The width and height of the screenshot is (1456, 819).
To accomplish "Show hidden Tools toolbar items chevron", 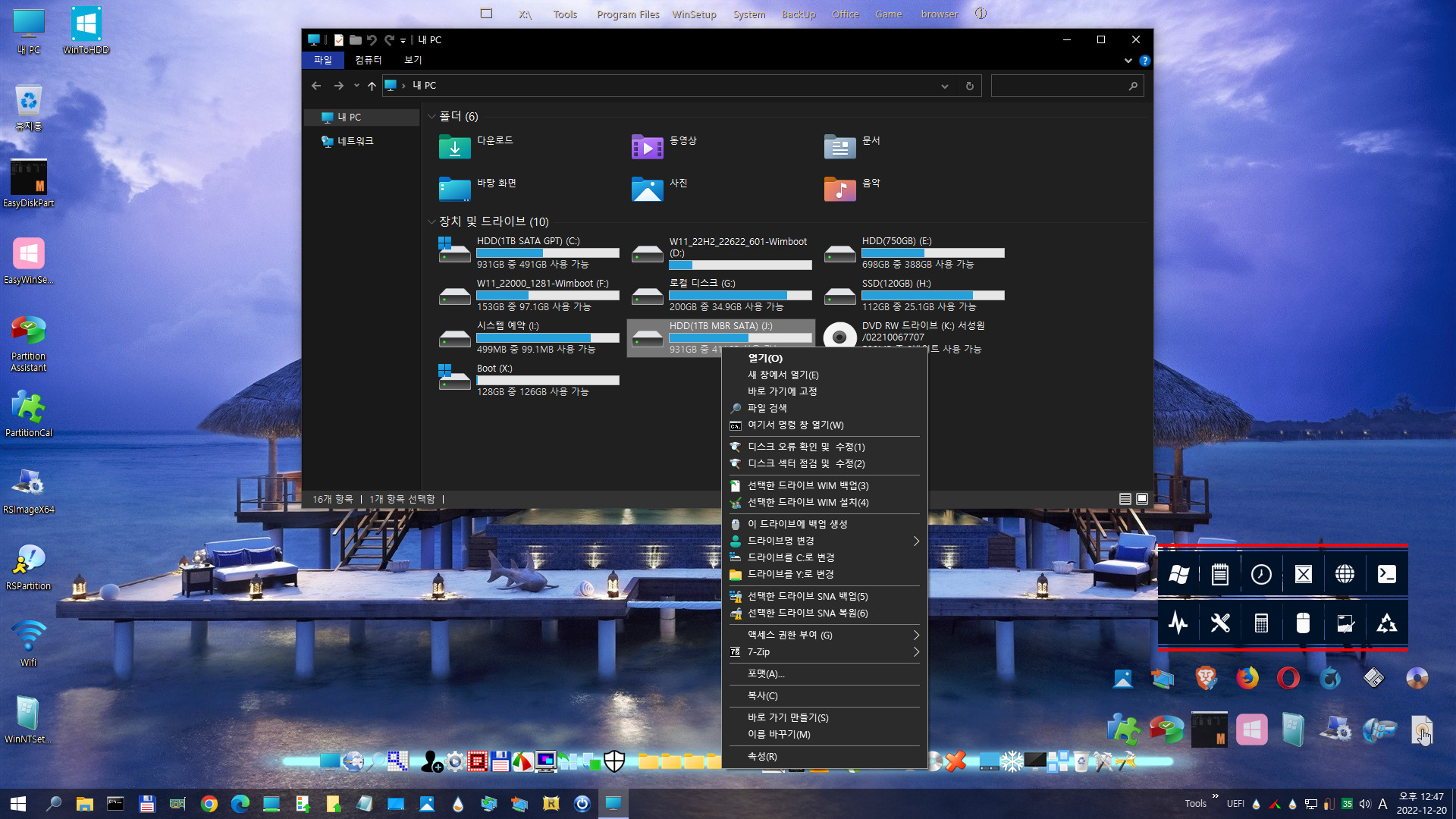I will pyautogui.click(x=1215, y=796).
